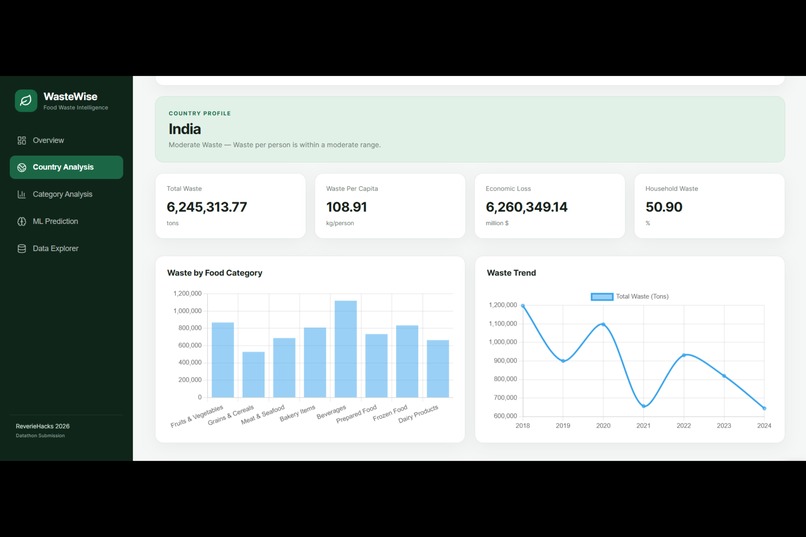The image size is (806, 537).
Task: Click the Grains & Cereals bar
Action: 253,375
